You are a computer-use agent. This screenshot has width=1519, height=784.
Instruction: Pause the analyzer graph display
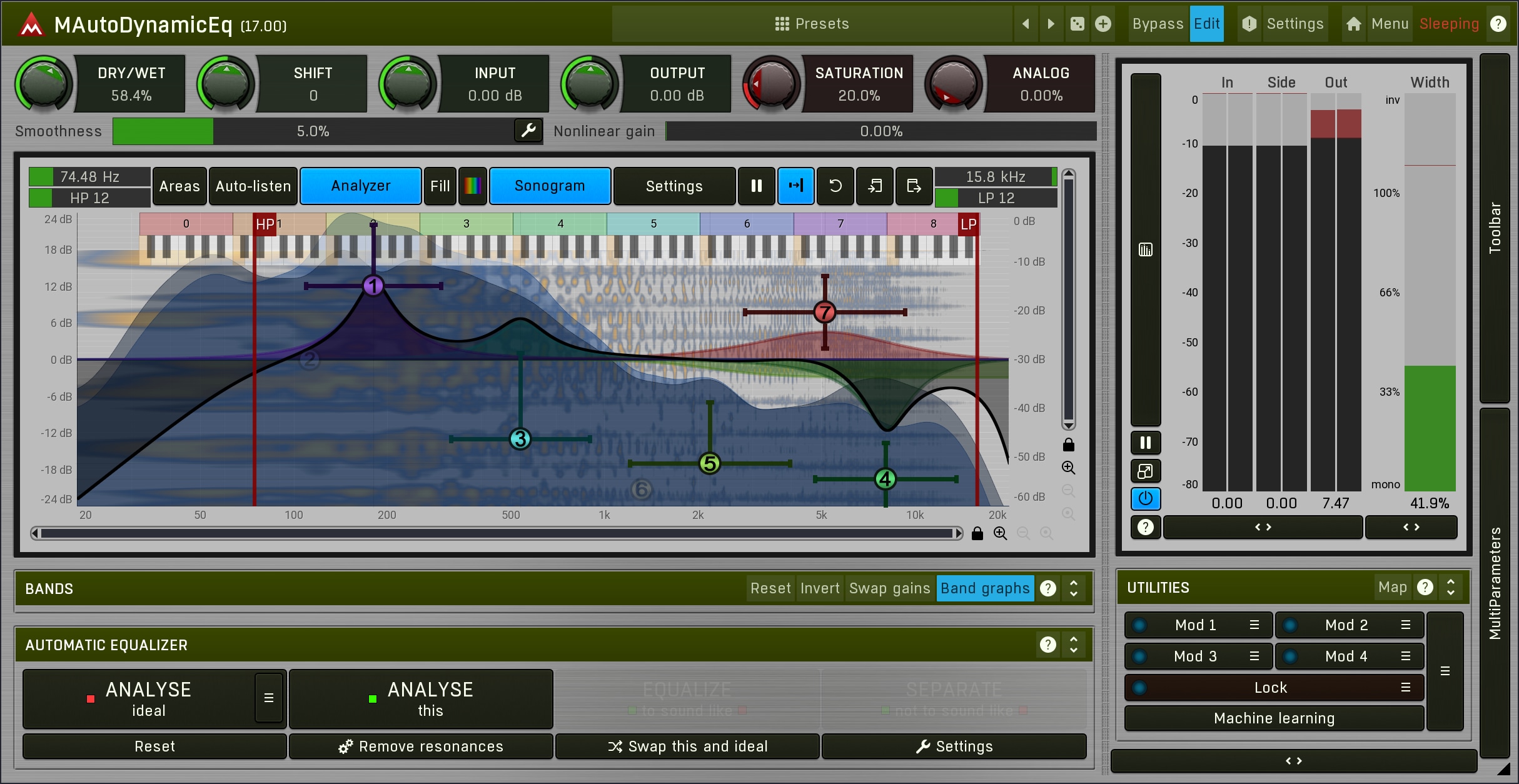tap(756, 186)
